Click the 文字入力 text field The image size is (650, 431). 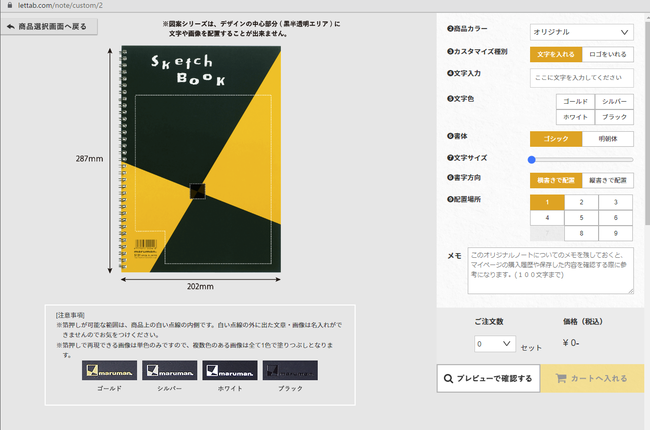[581, 77]
